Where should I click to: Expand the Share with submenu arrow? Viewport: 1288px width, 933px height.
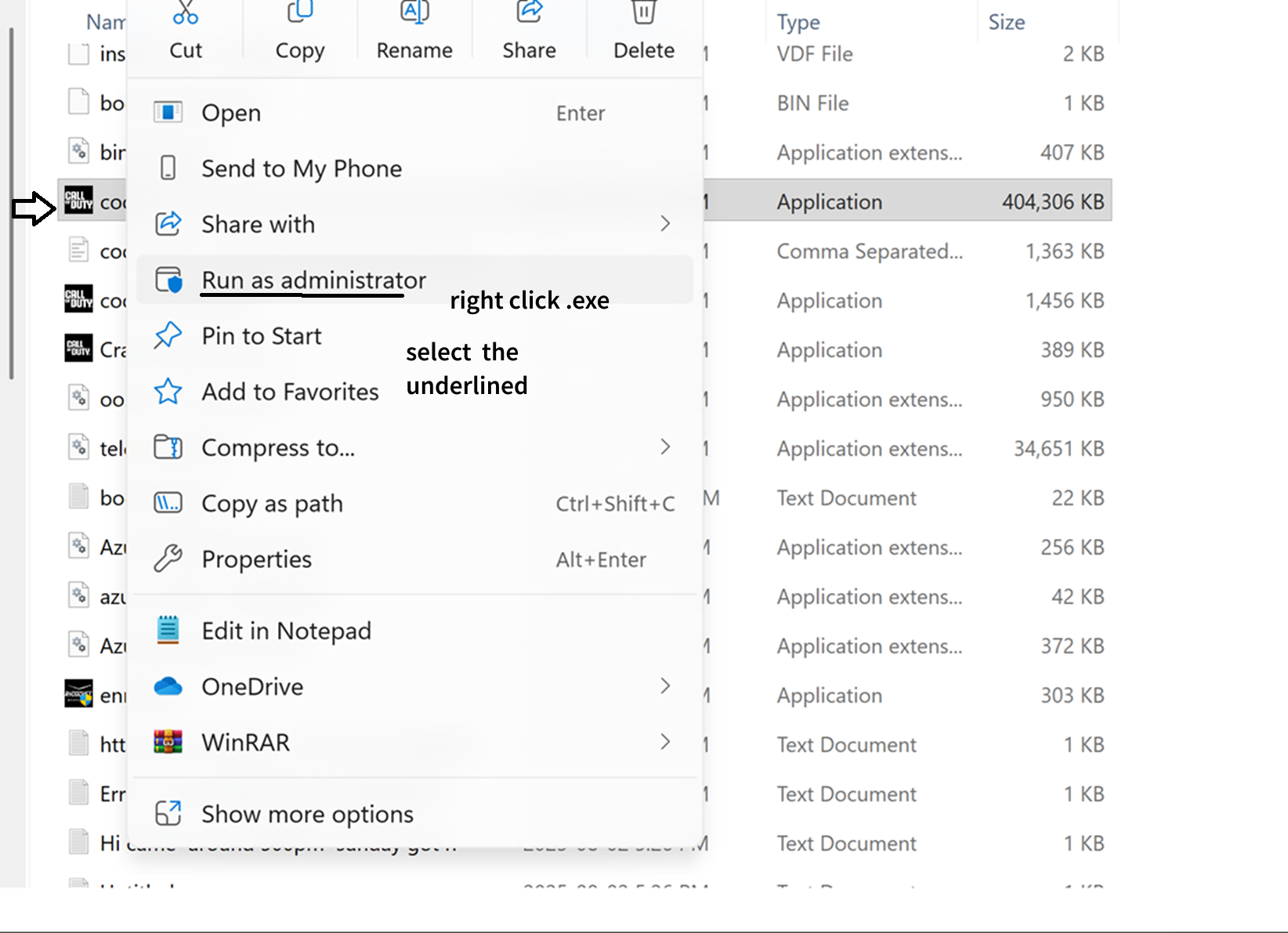[x=665, y=224]
